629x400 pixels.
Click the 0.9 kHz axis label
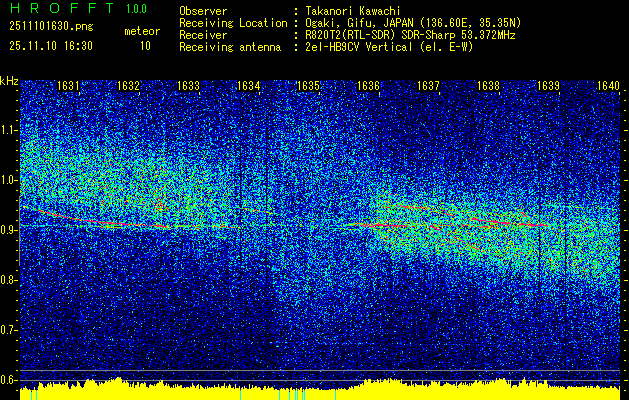(9, 230)
